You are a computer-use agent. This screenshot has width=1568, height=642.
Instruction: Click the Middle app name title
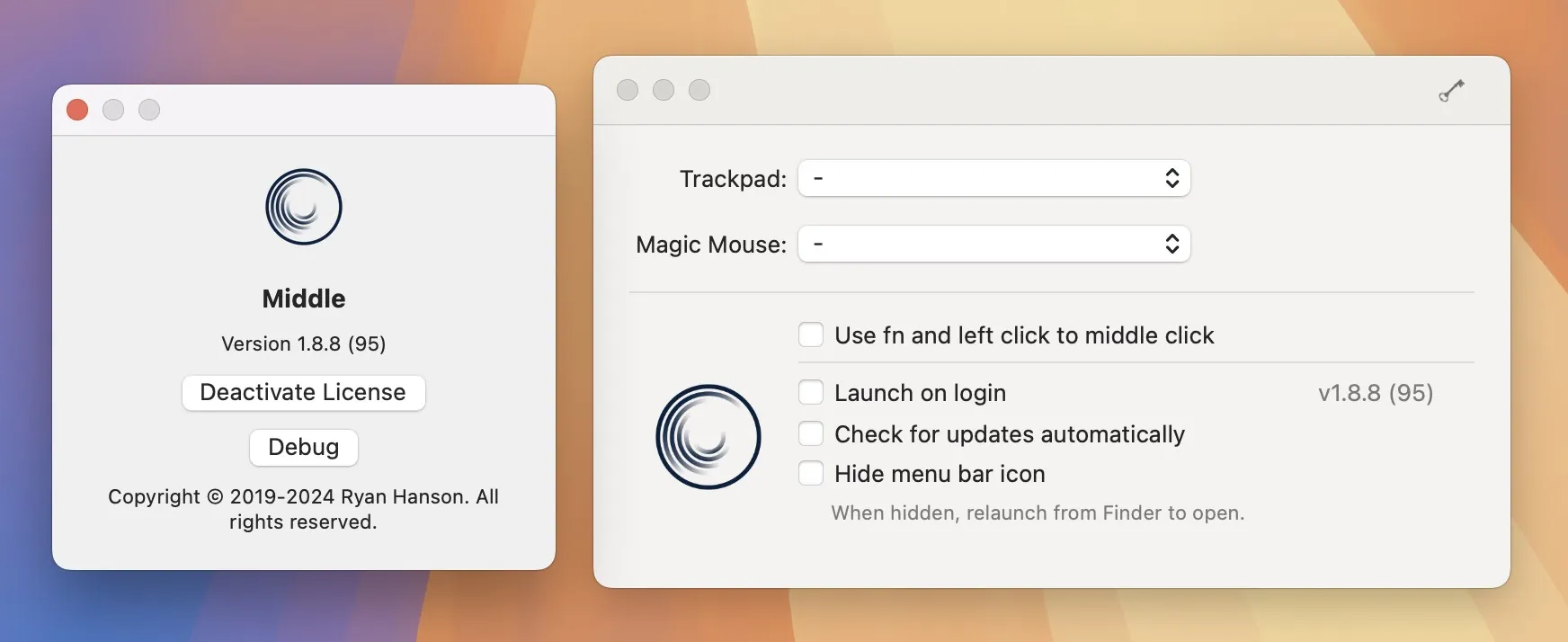[x=304, y=299]
